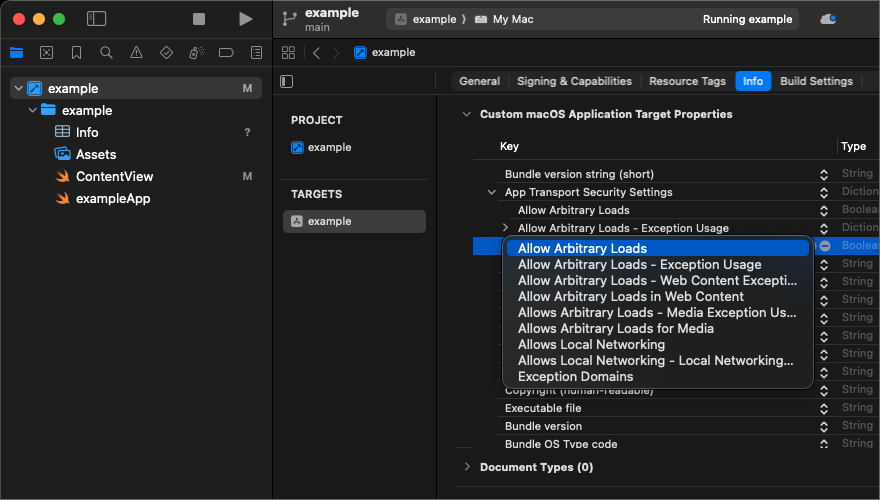Select Allows Local Networking in the popup
The width and height of the screenshot is (880, 500).
tap(591, 345)
